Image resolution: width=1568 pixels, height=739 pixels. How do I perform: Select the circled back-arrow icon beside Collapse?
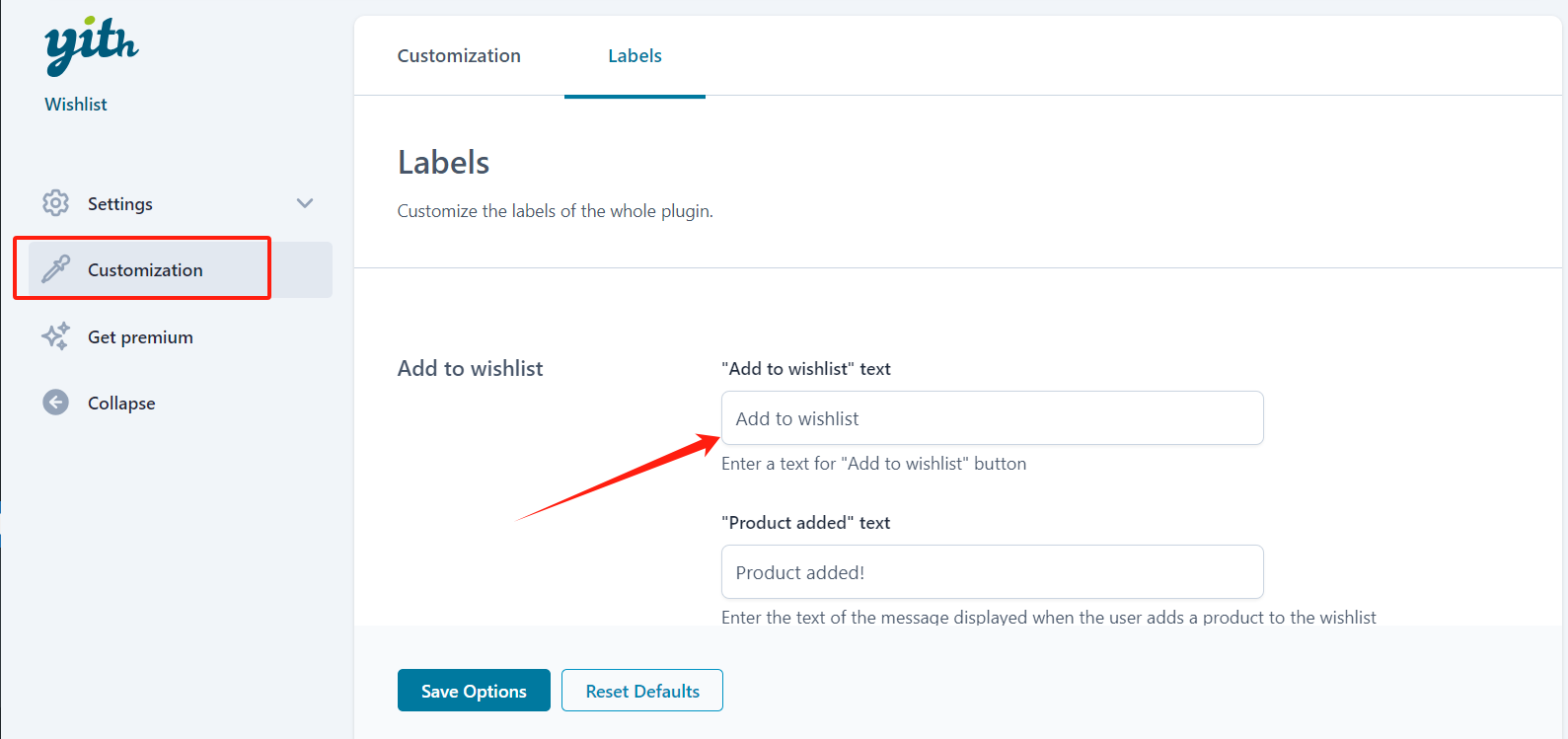pos(55,403)
